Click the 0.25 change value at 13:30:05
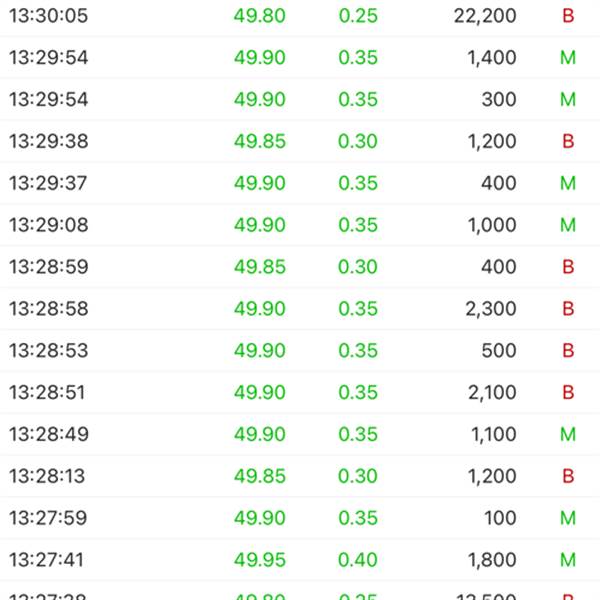Viewport: 600px width, 600px height. (x=358, y=16)
